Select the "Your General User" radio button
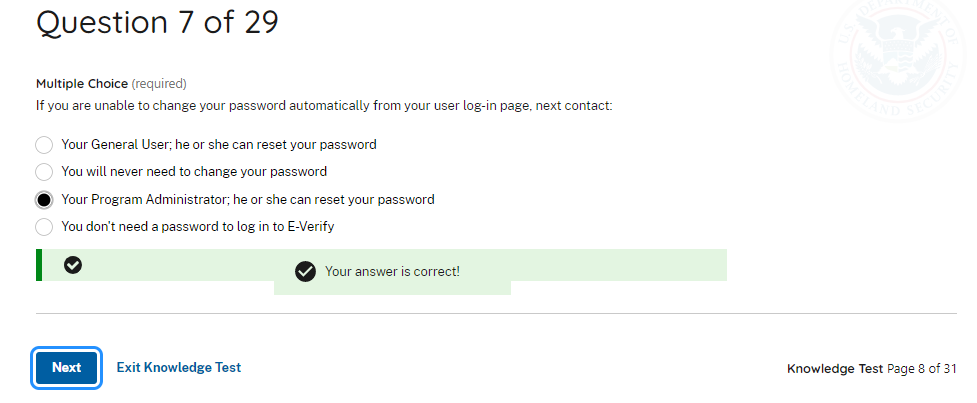 tap(44, 145)
